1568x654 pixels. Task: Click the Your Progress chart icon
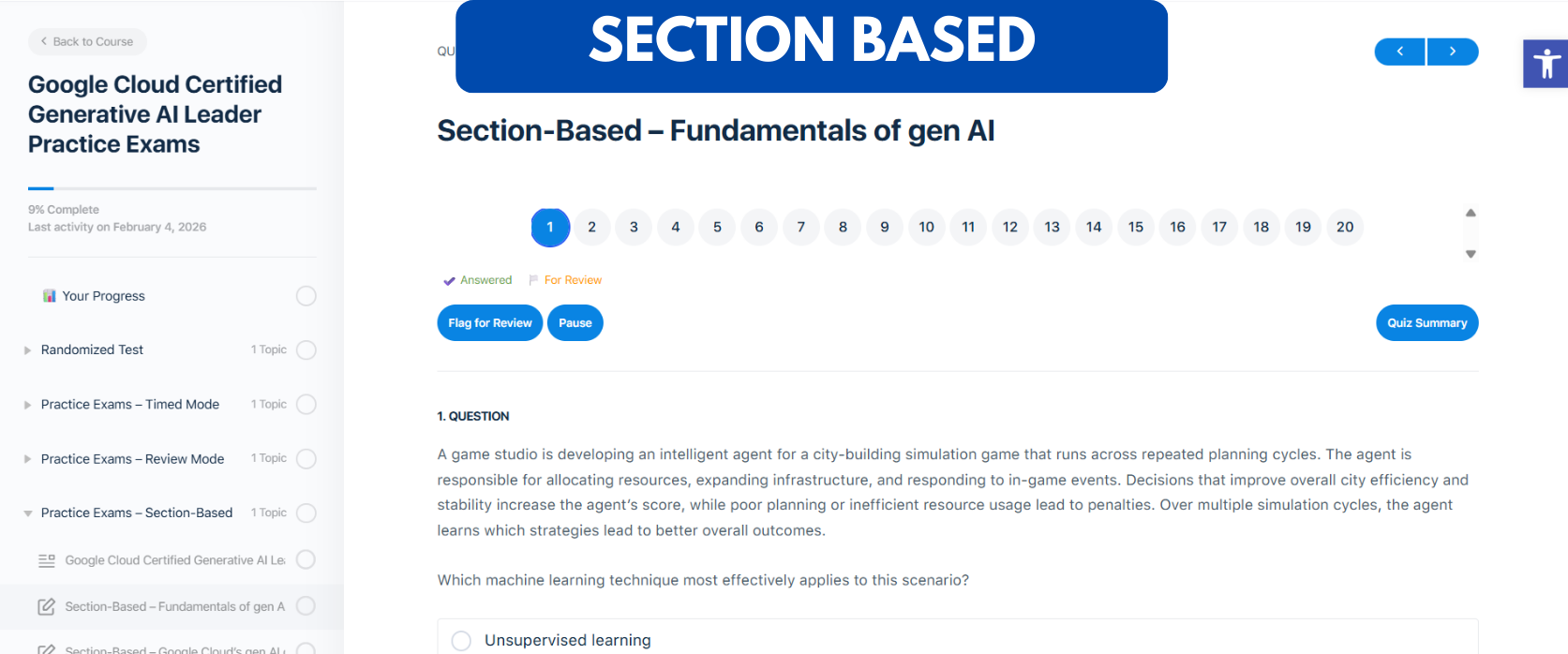pos(50,296)
